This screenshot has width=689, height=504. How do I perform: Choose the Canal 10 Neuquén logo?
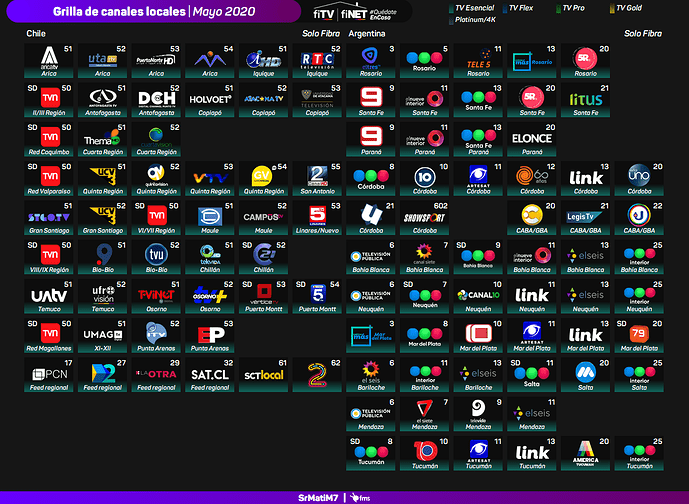tap(479, 295)
